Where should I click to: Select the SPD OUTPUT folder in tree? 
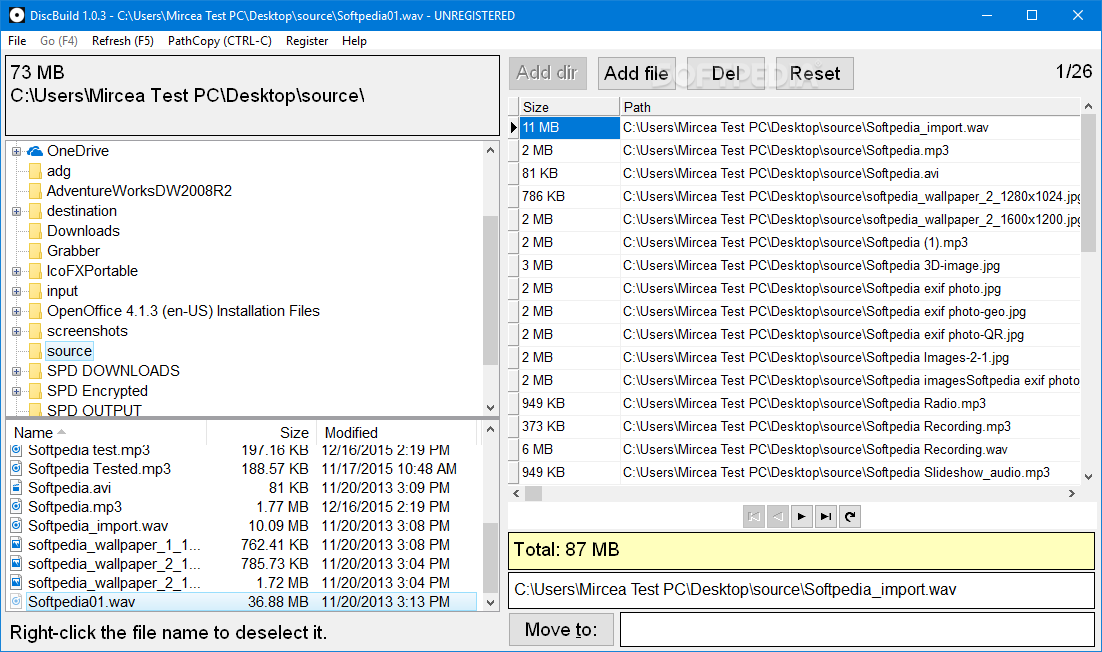coord(94,410)
